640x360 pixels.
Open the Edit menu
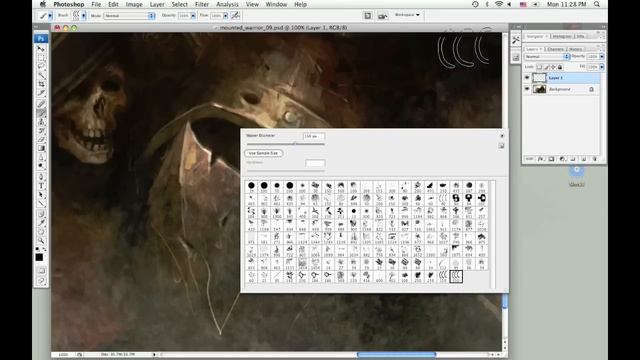tap(113, 4)
